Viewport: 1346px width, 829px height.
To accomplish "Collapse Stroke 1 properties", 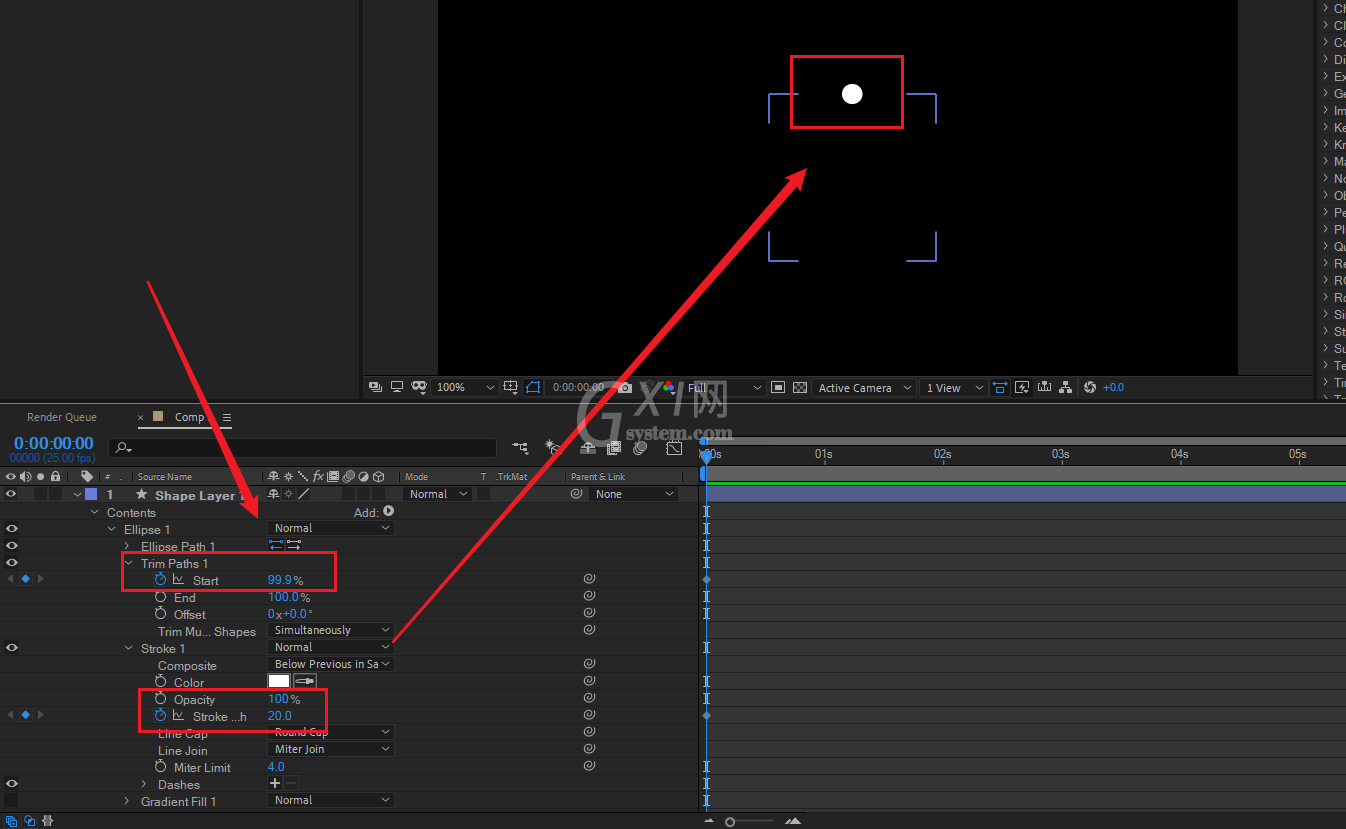I will coord(128,648).
